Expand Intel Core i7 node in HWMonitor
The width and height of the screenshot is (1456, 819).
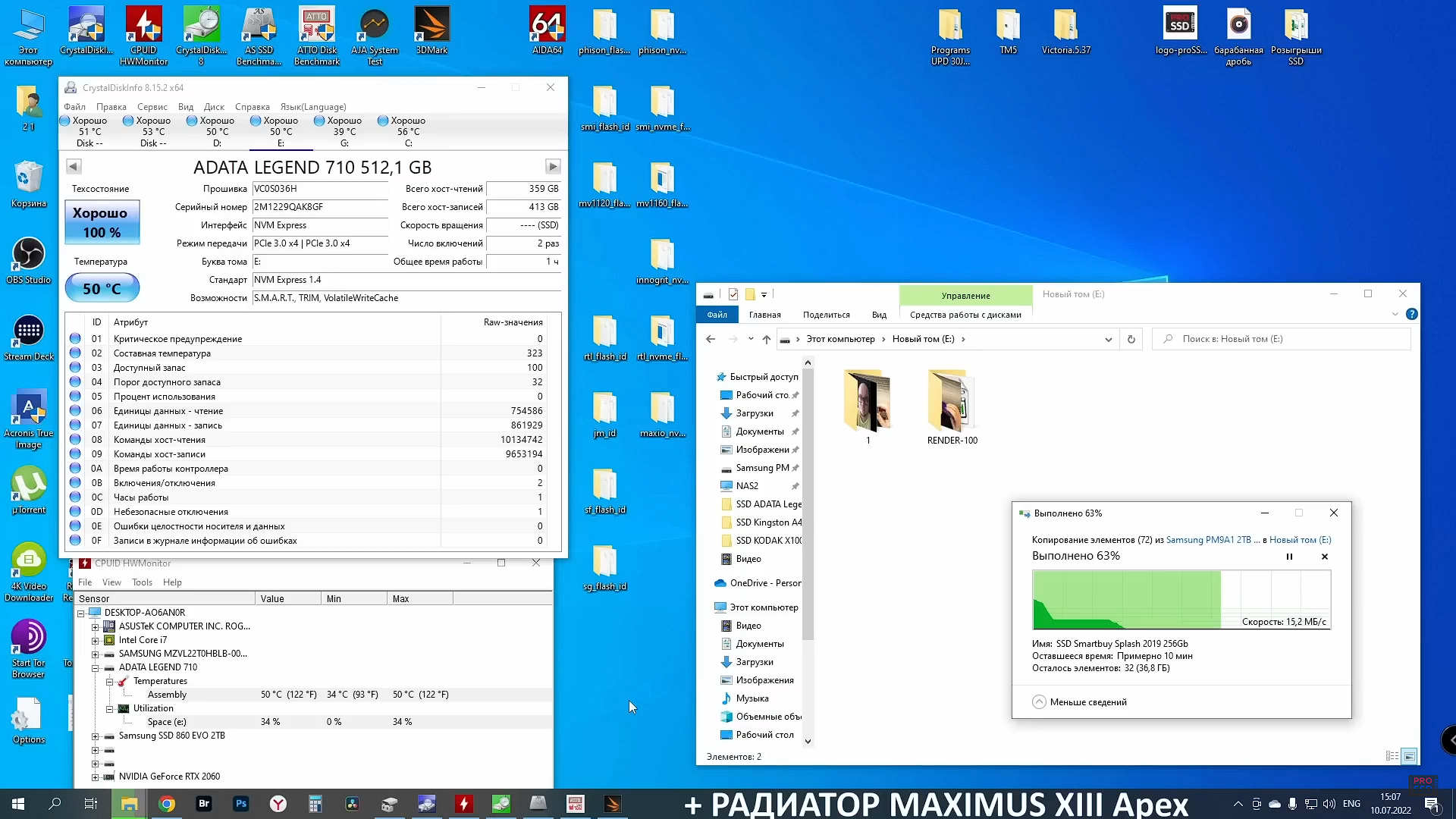[x=96, y=641]
